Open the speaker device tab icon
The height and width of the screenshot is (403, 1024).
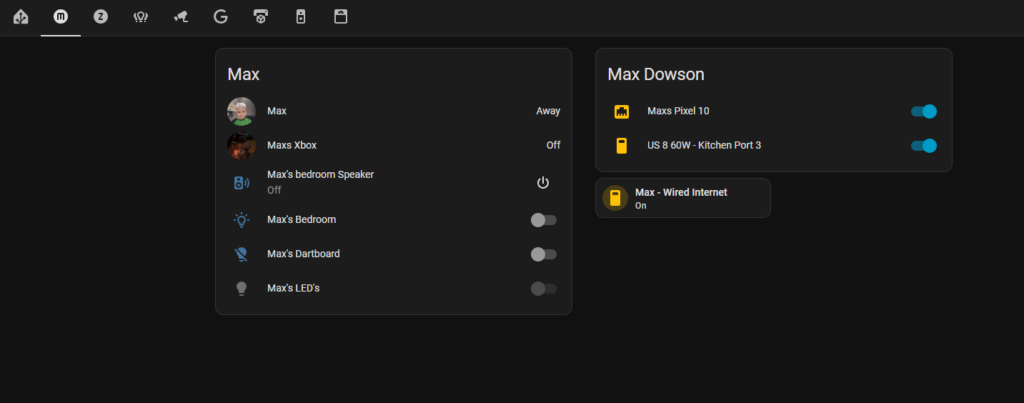pyautogui.click(x=300, y=16)
